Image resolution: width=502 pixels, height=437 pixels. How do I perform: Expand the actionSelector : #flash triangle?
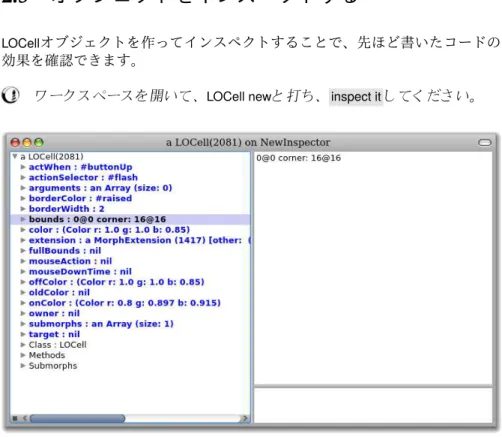coord(23,177)
